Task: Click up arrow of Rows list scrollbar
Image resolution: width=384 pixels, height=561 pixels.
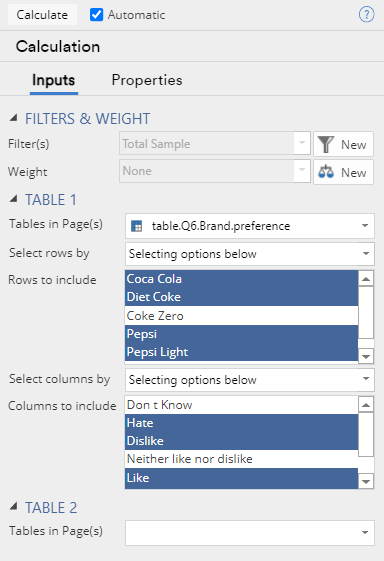Action: (366, 279)
